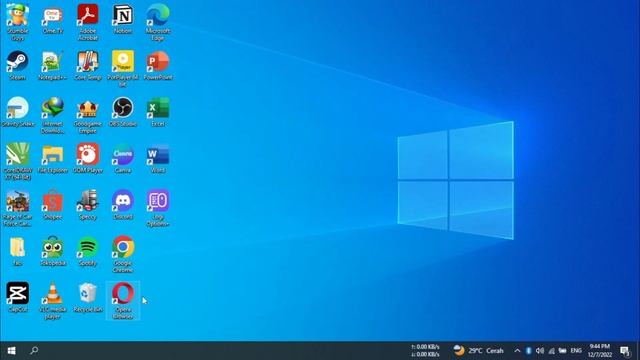Click the Google Chrome desktop icon
The width and height of the screenshot is (640, 360).
[x=123, y=254]
